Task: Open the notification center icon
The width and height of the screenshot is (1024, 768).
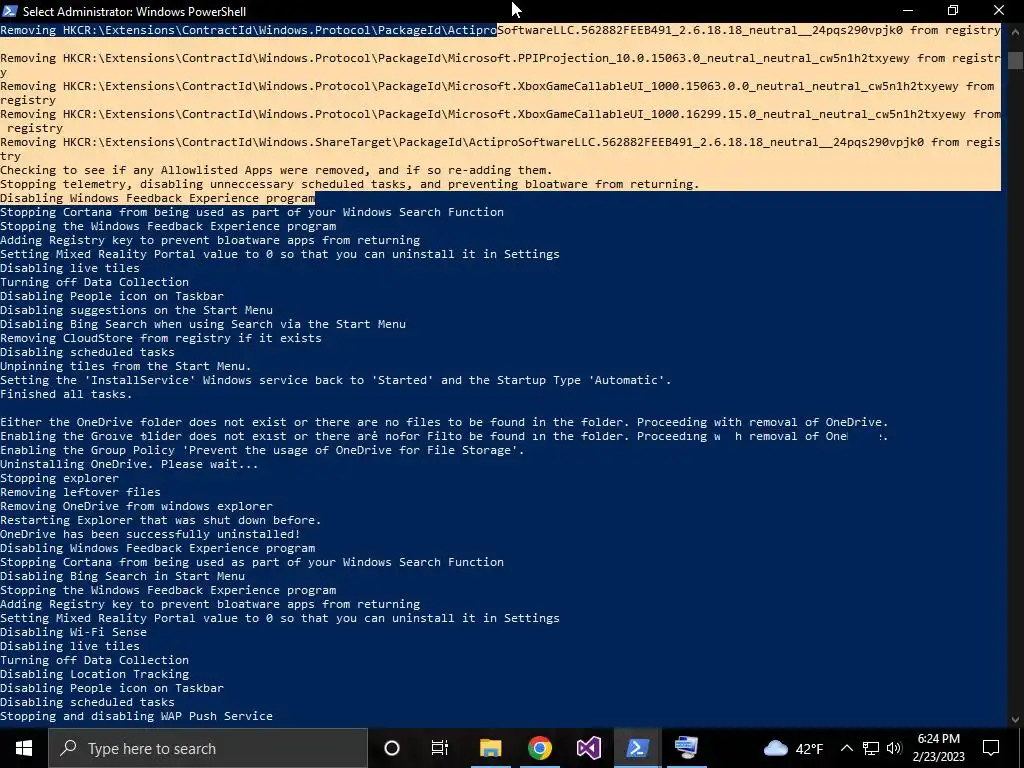Action: [x=991, y=748]
